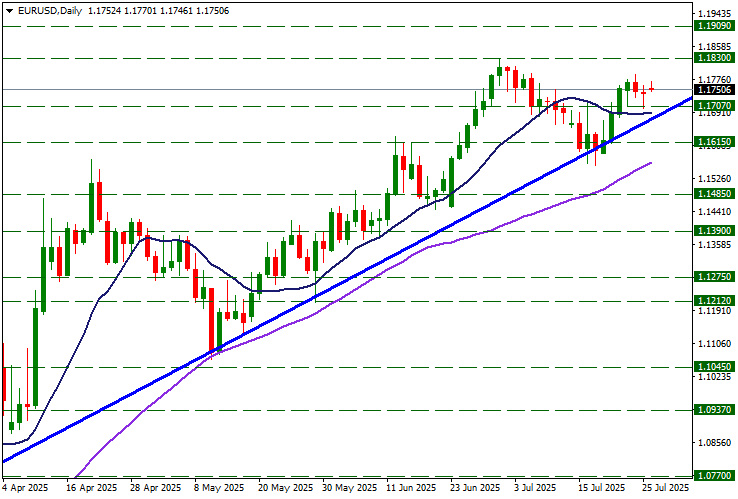The height and width of the screenshot is (499, 738).
Task: Select the 1.17070 price level label
Action: (x=714, y=106)
